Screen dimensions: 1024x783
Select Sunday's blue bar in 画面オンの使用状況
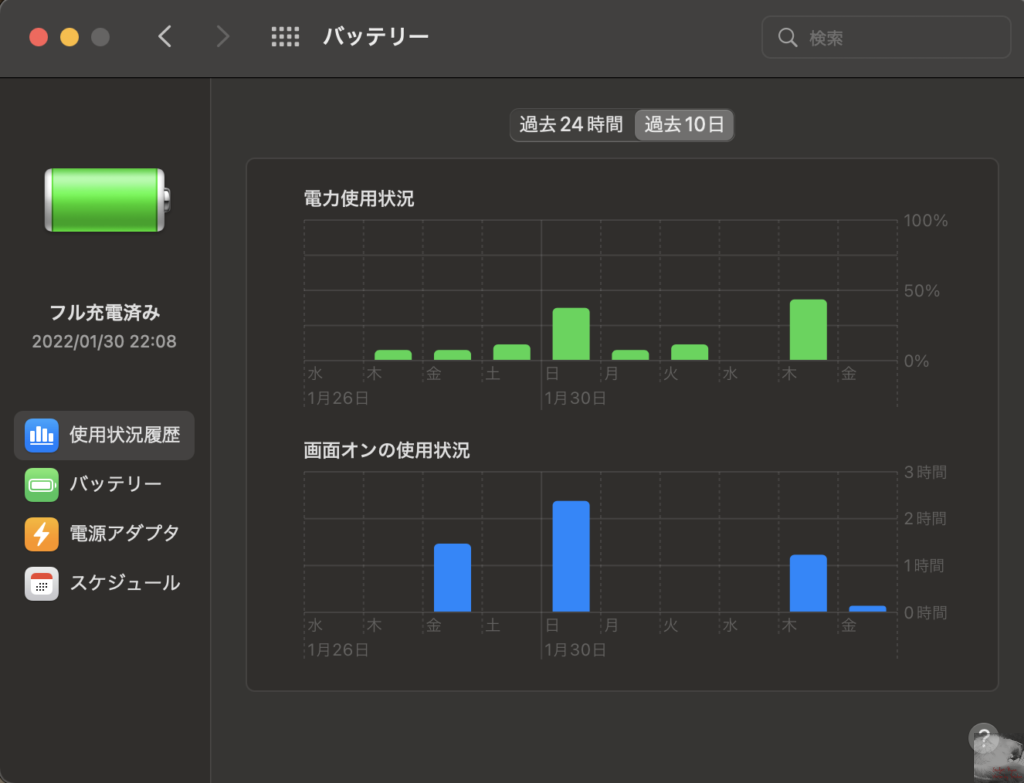tap(570, 555)
